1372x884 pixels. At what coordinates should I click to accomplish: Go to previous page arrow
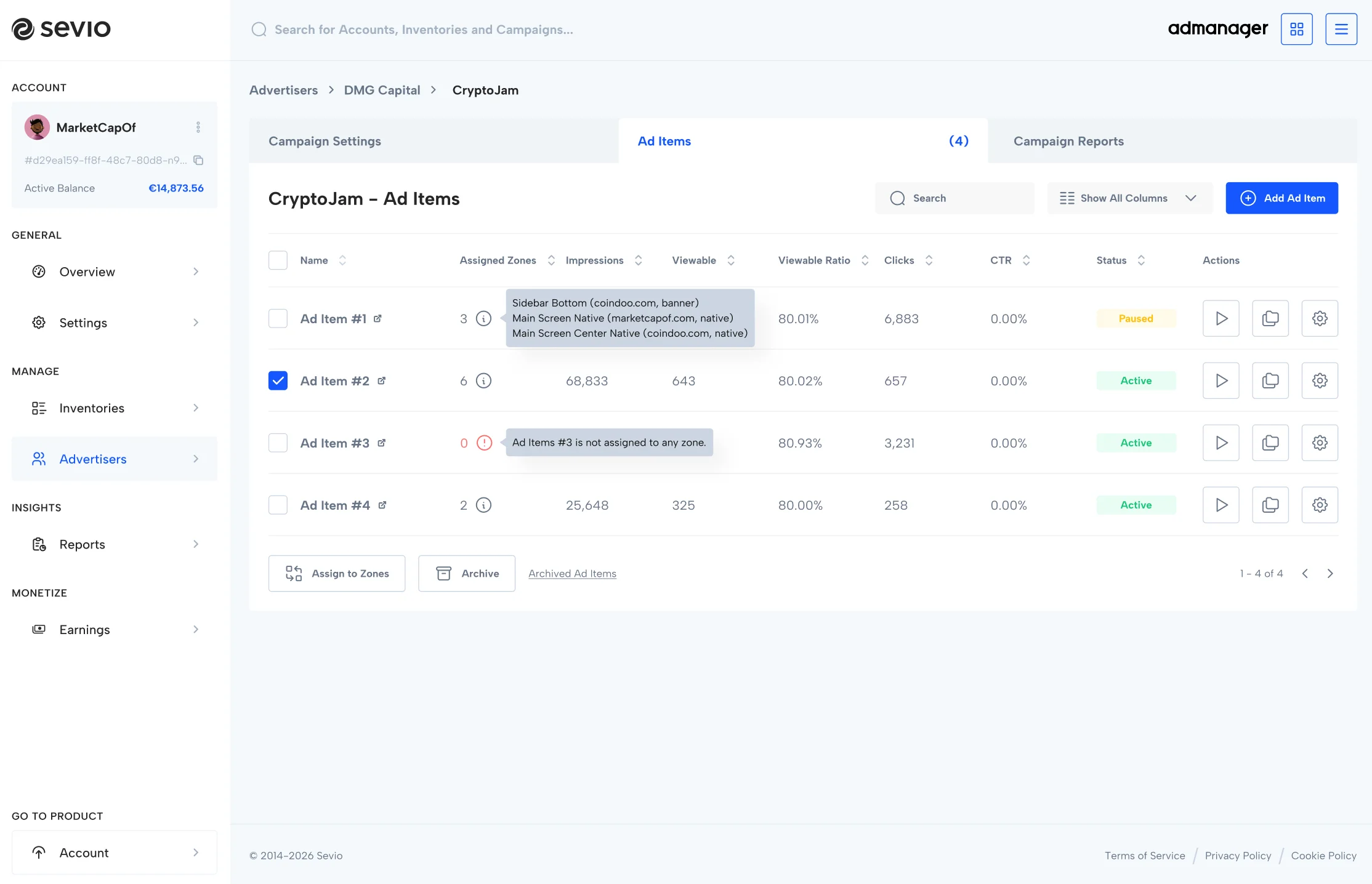point(1305,573)
